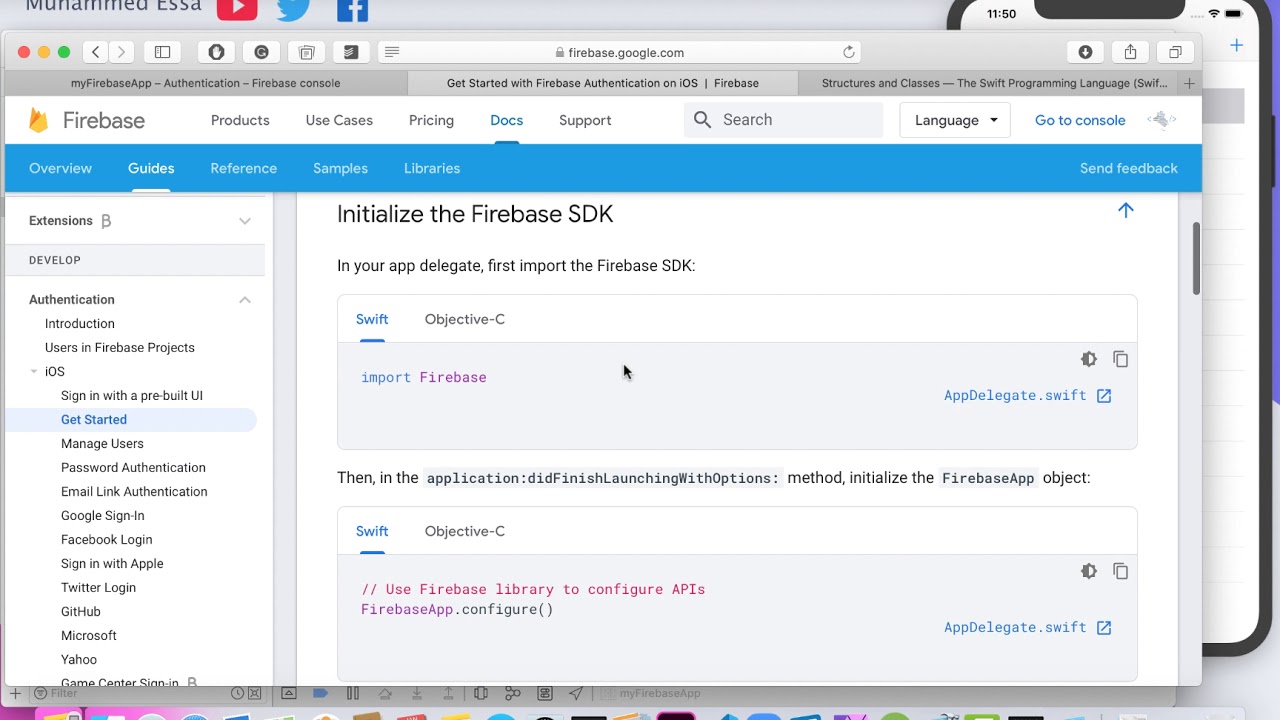Copy the import Firebase code sample

pos(1121,359)
